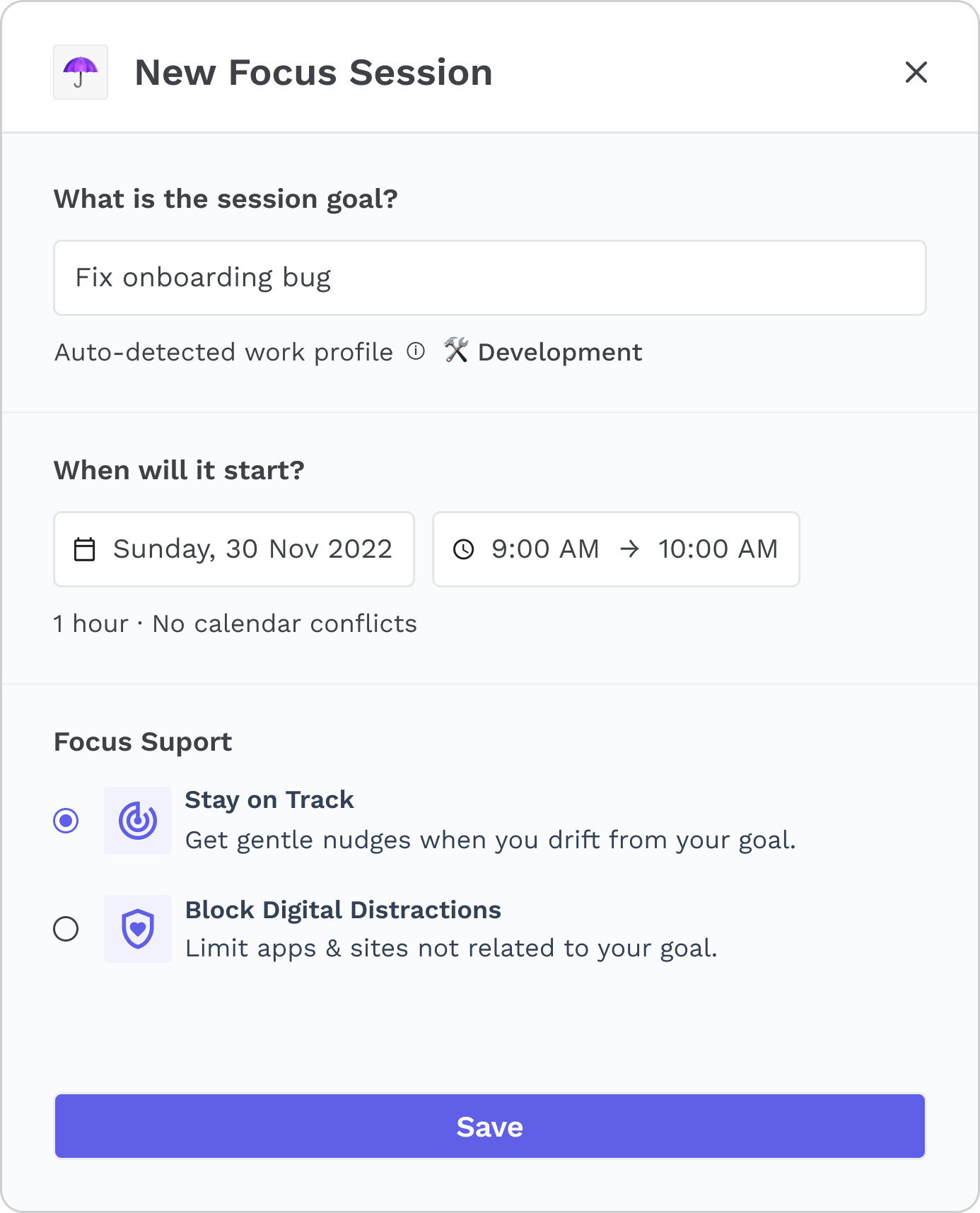Click the purple umbrella app icon
Image resolution: width=980 pixels, height=1213 pixels.
click(x=81, y=72)
